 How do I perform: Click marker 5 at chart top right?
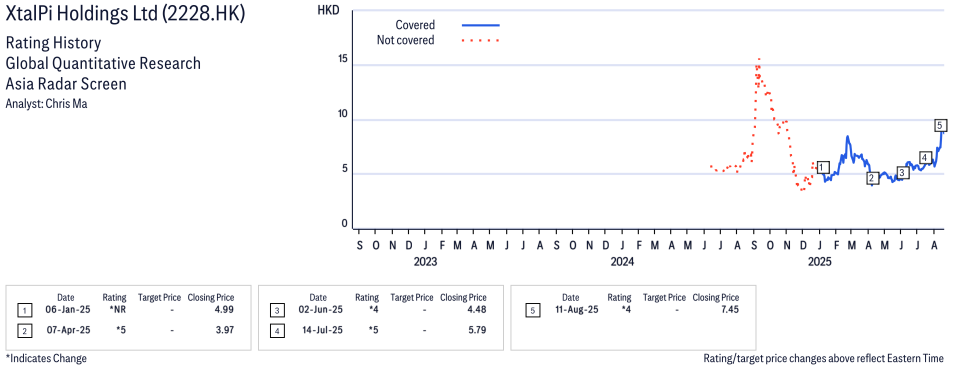[x=940, y=126]
